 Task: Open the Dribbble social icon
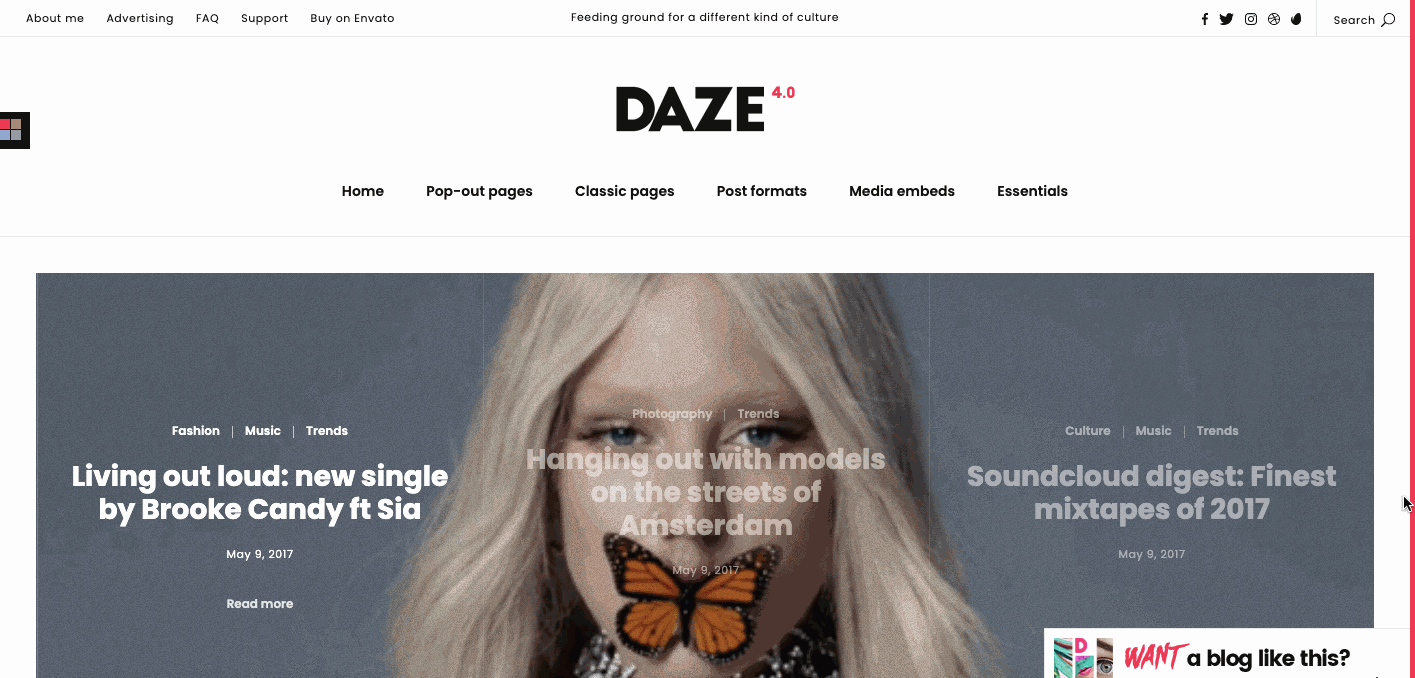pyautogui.click(x=1274, y=19)
